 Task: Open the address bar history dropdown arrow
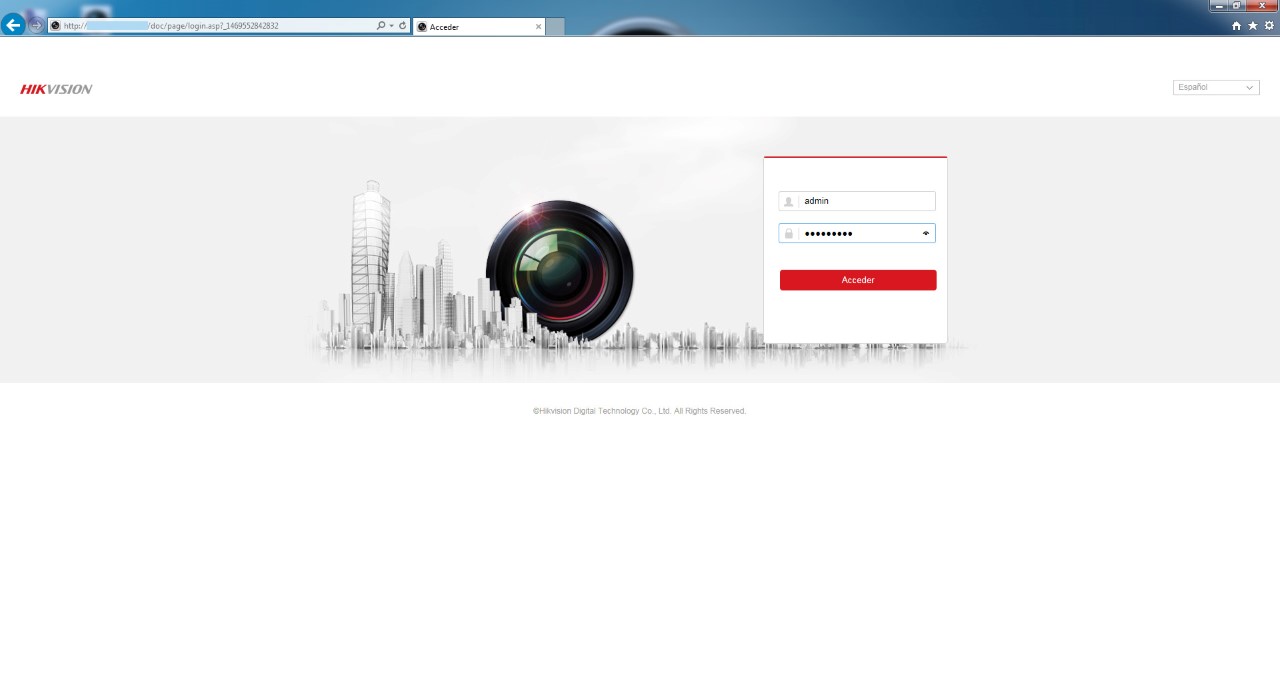tap(391, 26)
